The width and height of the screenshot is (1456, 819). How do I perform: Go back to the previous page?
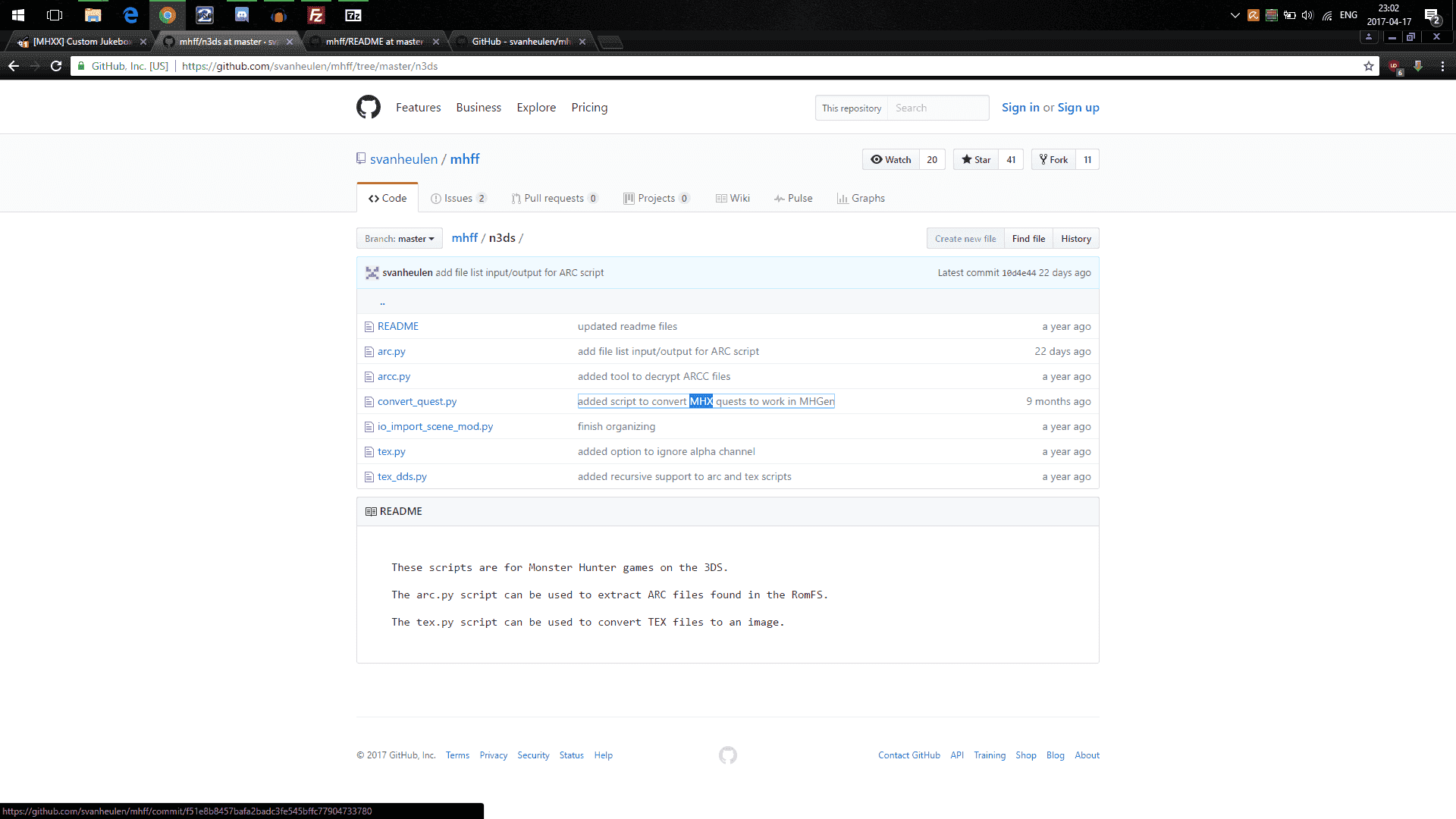tap(14, 66)
